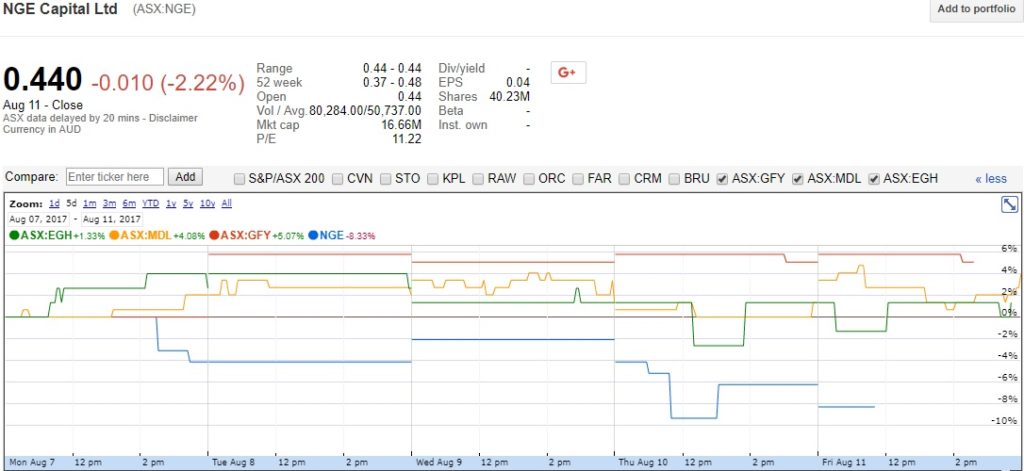Uncheck the ASX:MDL comparison checkbox
1024x471 pixels.
tap(797, 179)
